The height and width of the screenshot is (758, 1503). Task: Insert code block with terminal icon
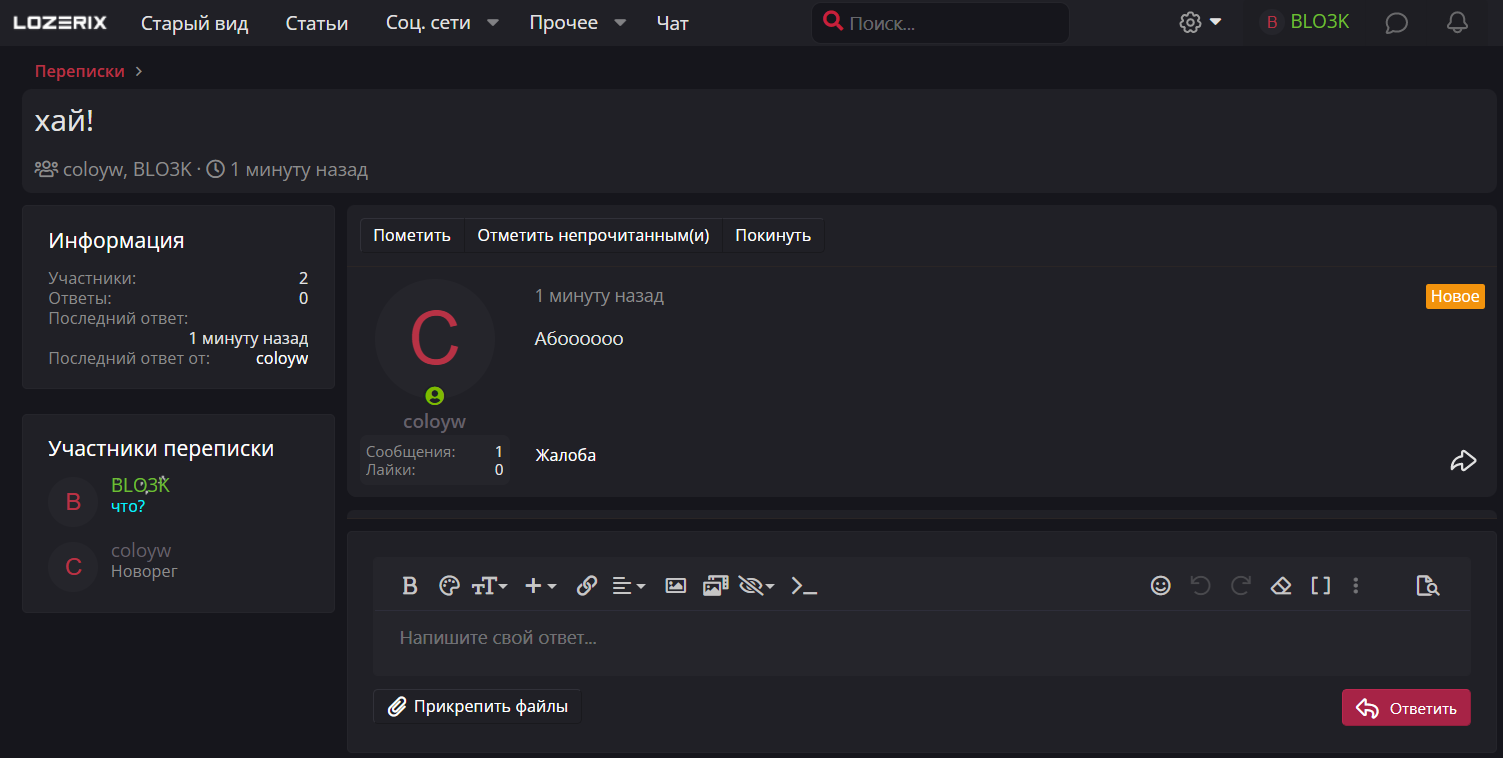pyautogui.click(x=804, y=586)
